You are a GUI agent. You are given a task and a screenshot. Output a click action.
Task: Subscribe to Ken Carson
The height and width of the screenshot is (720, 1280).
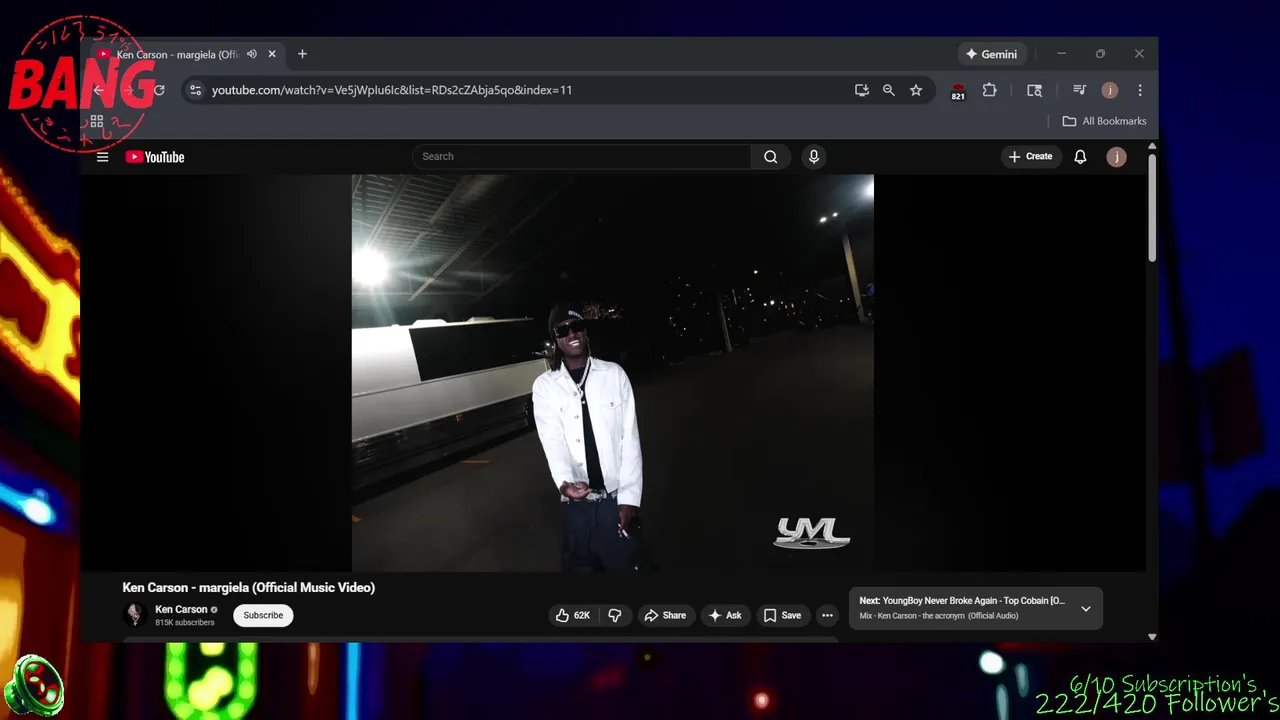pos(263,615)
